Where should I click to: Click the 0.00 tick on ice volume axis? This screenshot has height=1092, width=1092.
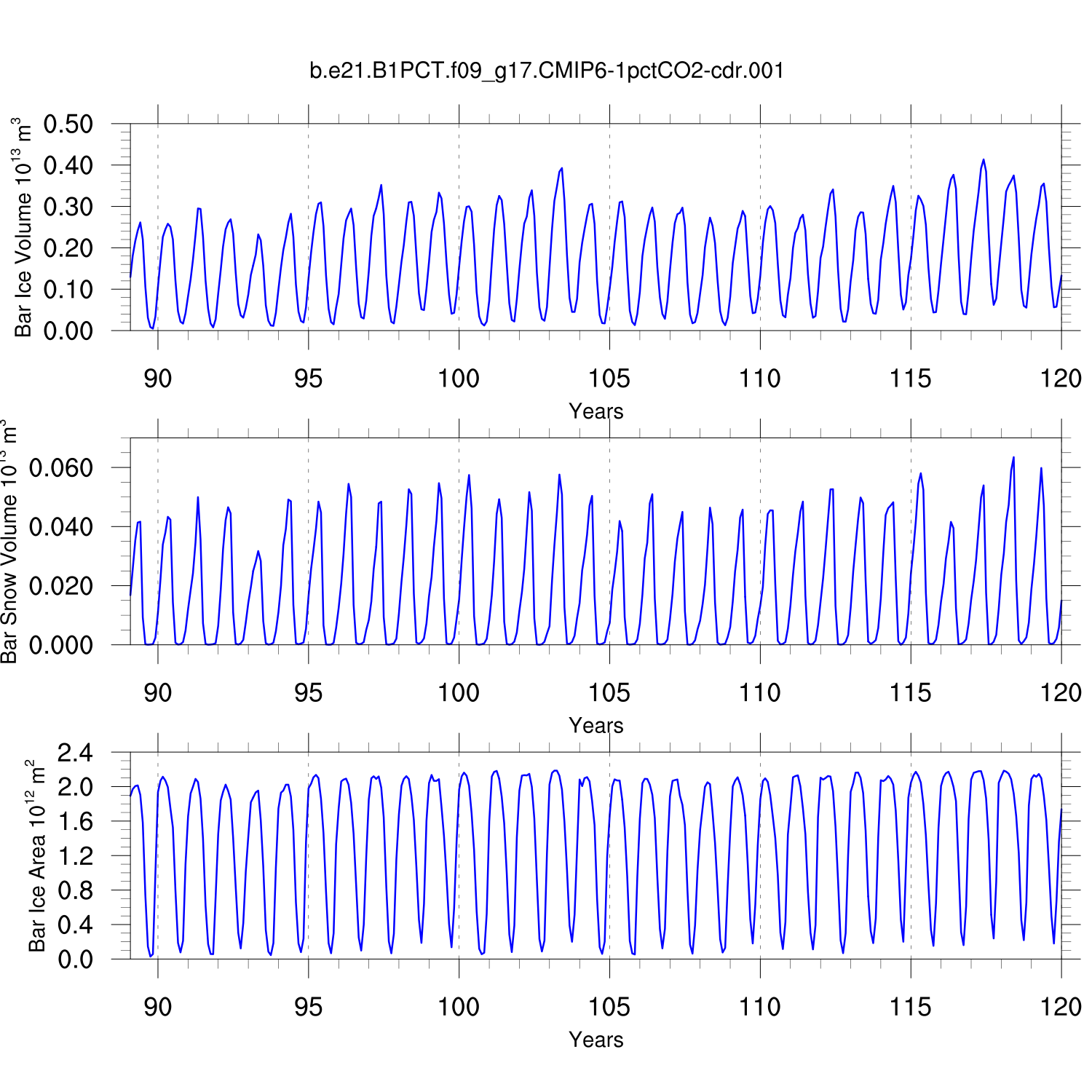(x=68, y=331)
